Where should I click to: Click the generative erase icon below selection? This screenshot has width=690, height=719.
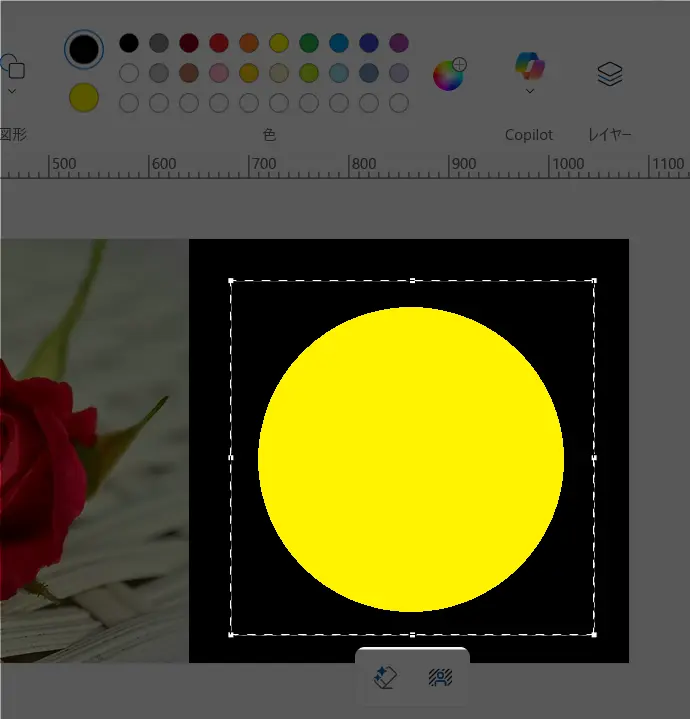pyautogui.click(x=385, y=677)
